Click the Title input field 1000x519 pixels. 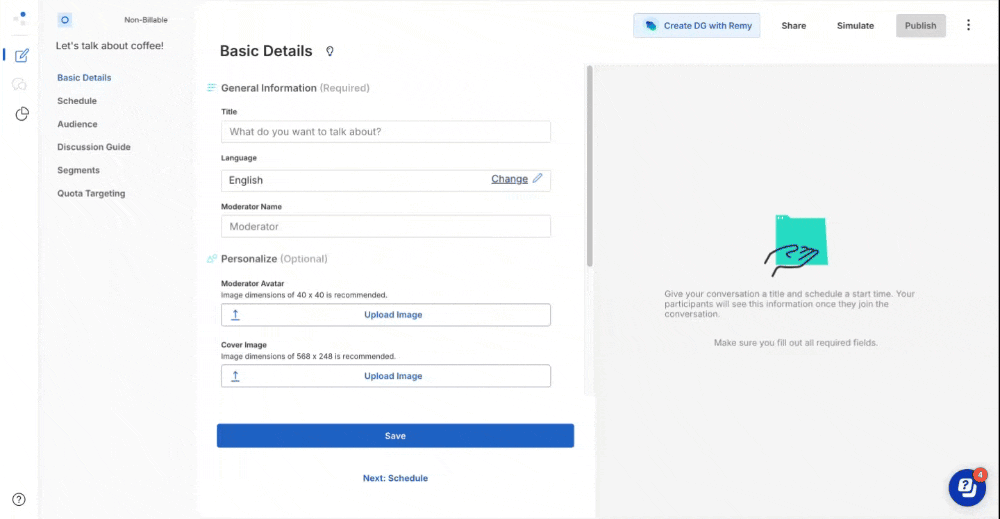coord(386,132)
